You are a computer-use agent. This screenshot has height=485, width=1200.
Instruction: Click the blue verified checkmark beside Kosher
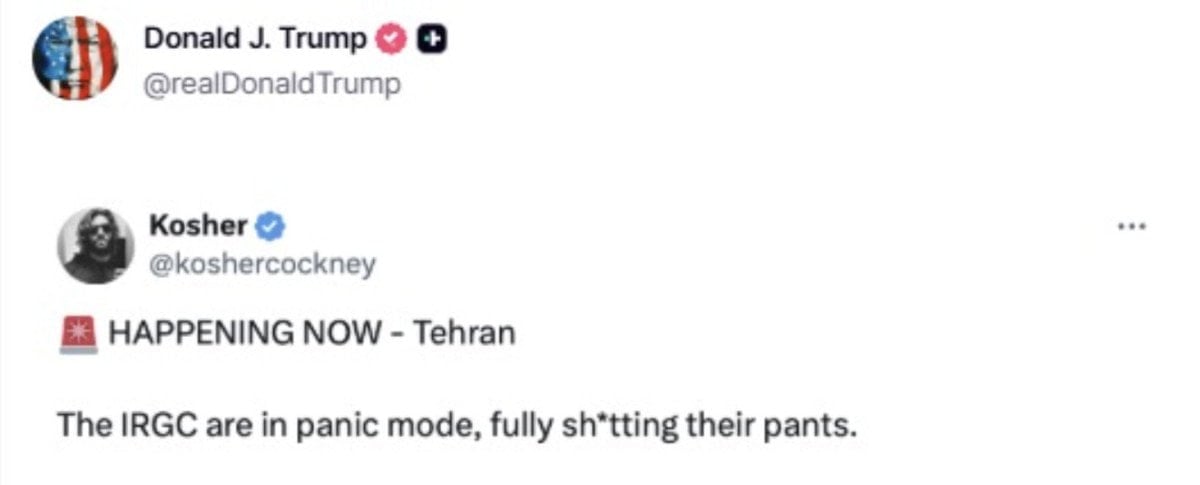(272, 227)
